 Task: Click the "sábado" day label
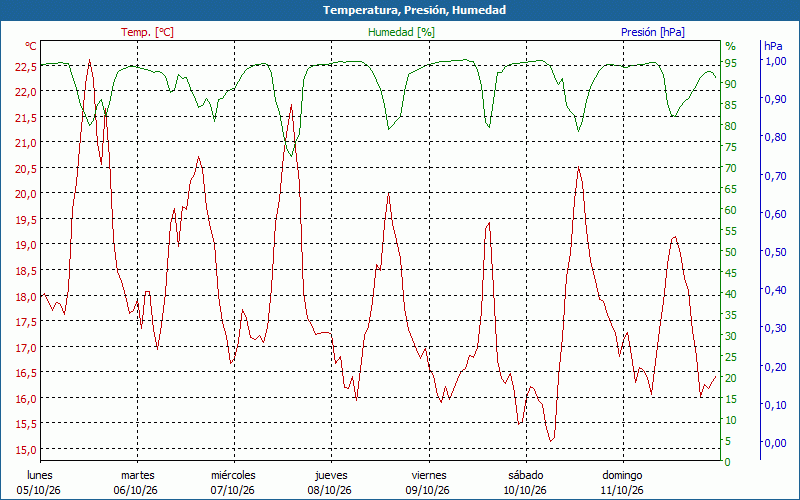526,475
